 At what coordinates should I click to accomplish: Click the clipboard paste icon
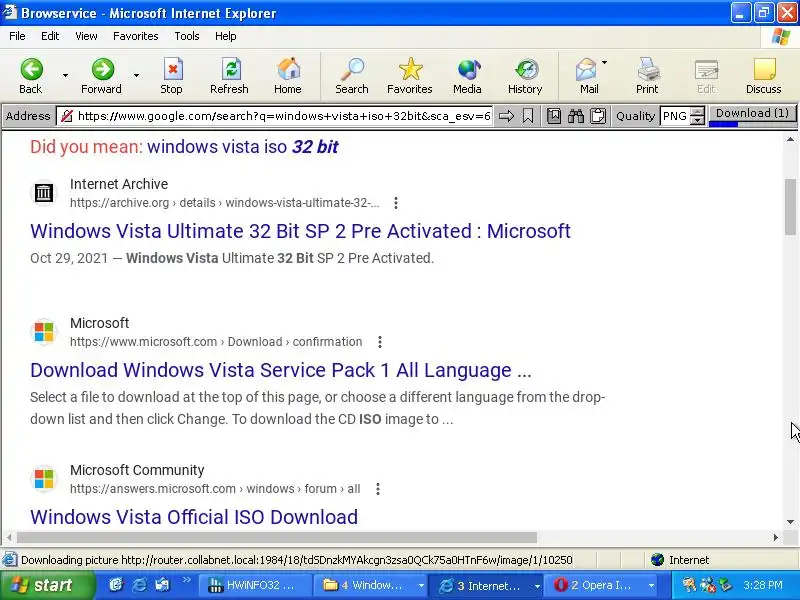[598, 116]
